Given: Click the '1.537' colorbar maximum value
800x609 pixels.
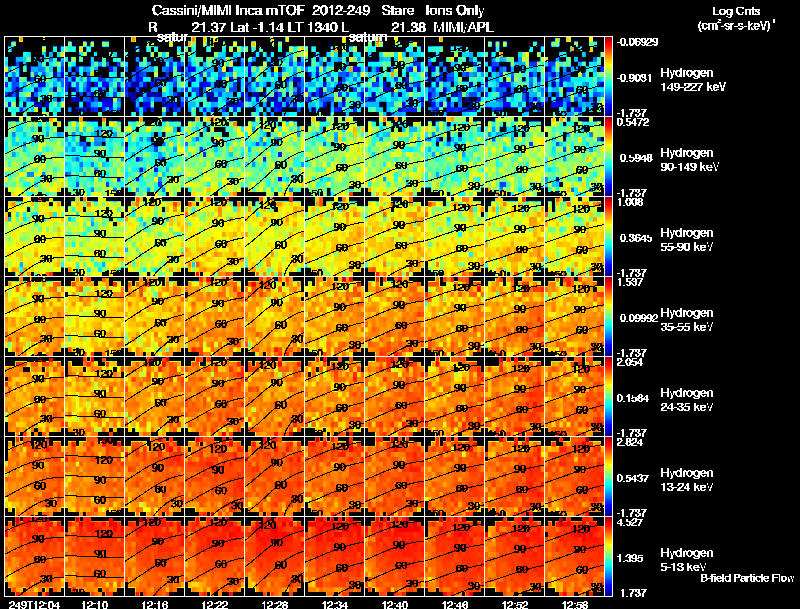Looking at the screenshot, I should [x=630, y=282].
